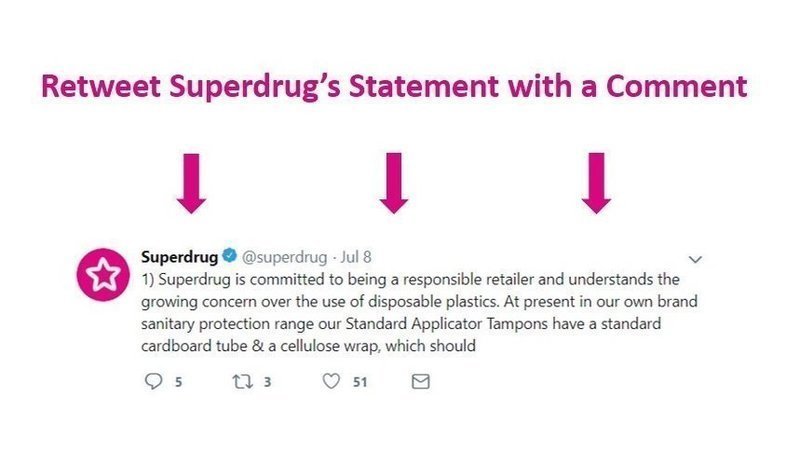This screenshot has width=800, height=450.
Task: Click the middle pink down arrow
Action: [394, 182]
